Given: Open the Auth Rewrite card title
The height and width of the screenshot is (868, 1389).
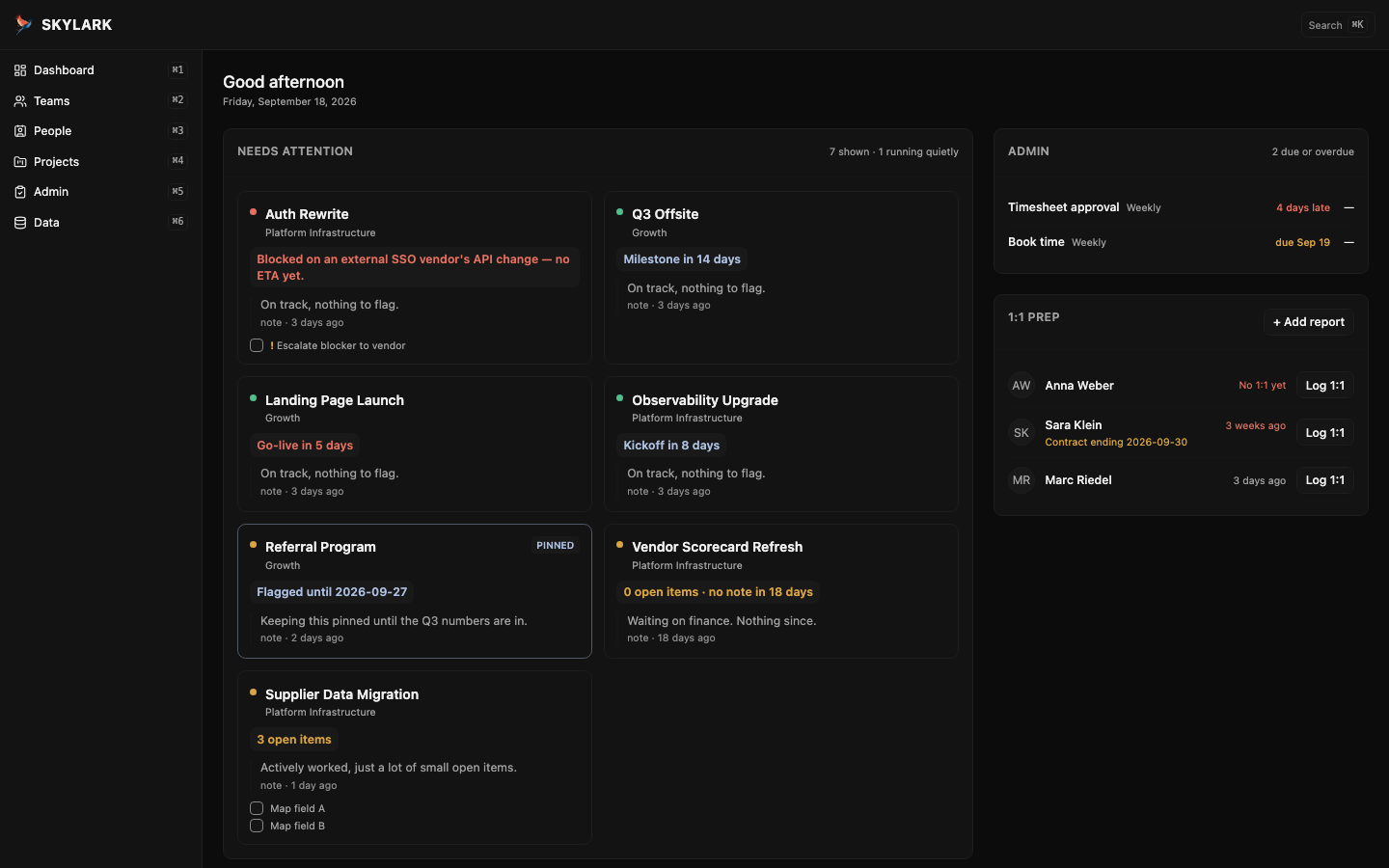Looking at the screenshot, I should point(307,214).
